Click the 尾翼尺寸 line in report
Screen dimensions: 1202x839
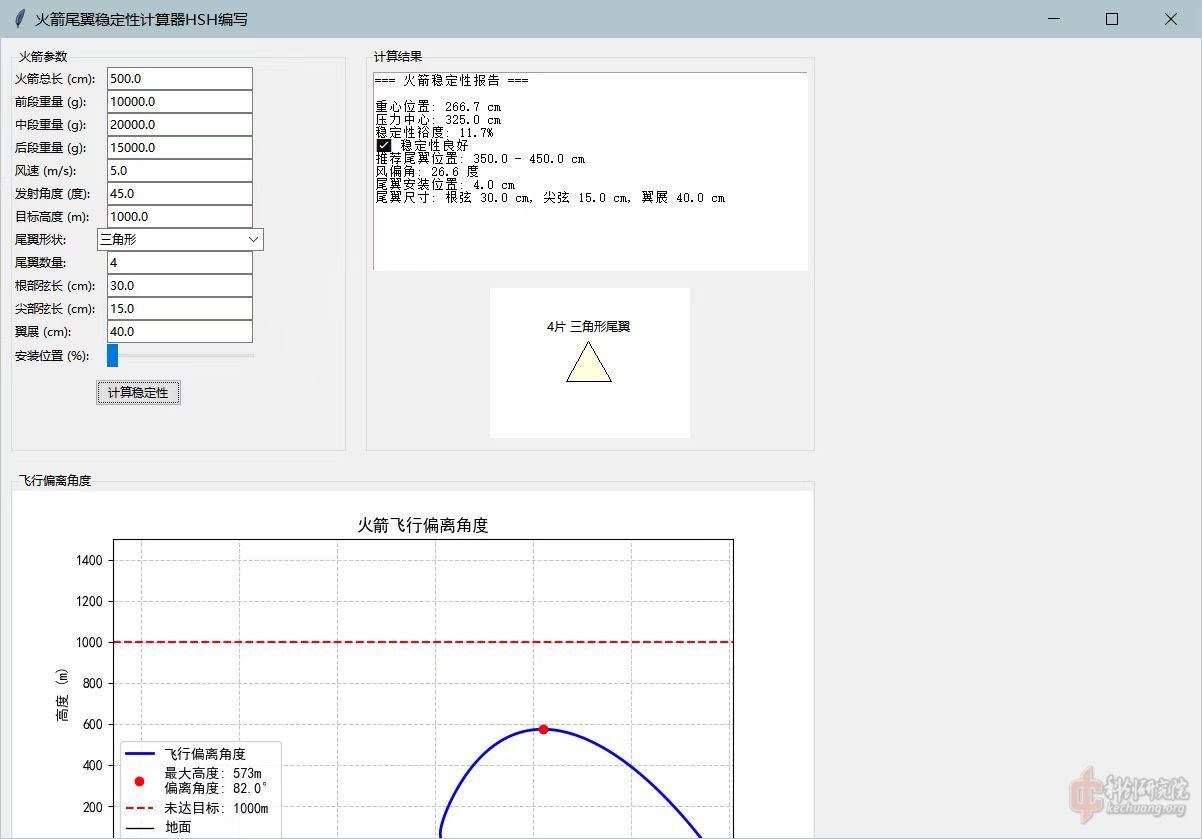click(550, 198)
